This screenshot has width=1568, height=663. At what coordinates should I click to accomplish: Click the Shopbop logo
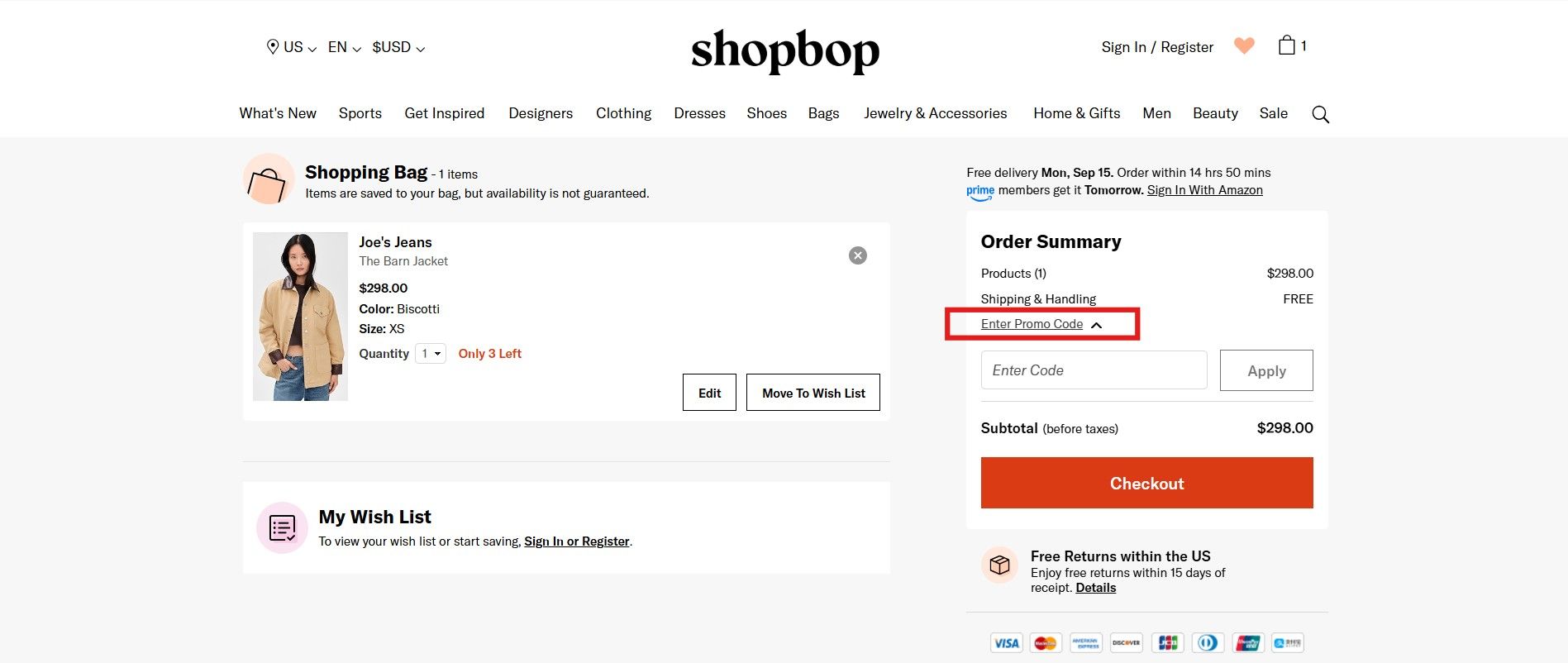[x=784, y=50]
